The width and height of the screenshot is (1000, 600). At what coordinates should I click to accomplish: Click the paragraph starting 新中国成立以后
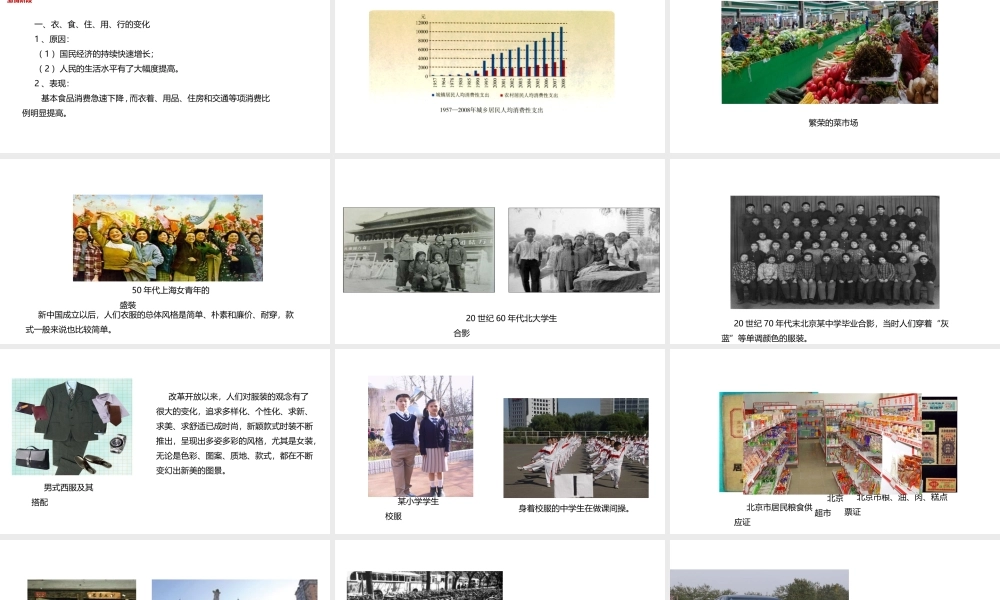159,322
